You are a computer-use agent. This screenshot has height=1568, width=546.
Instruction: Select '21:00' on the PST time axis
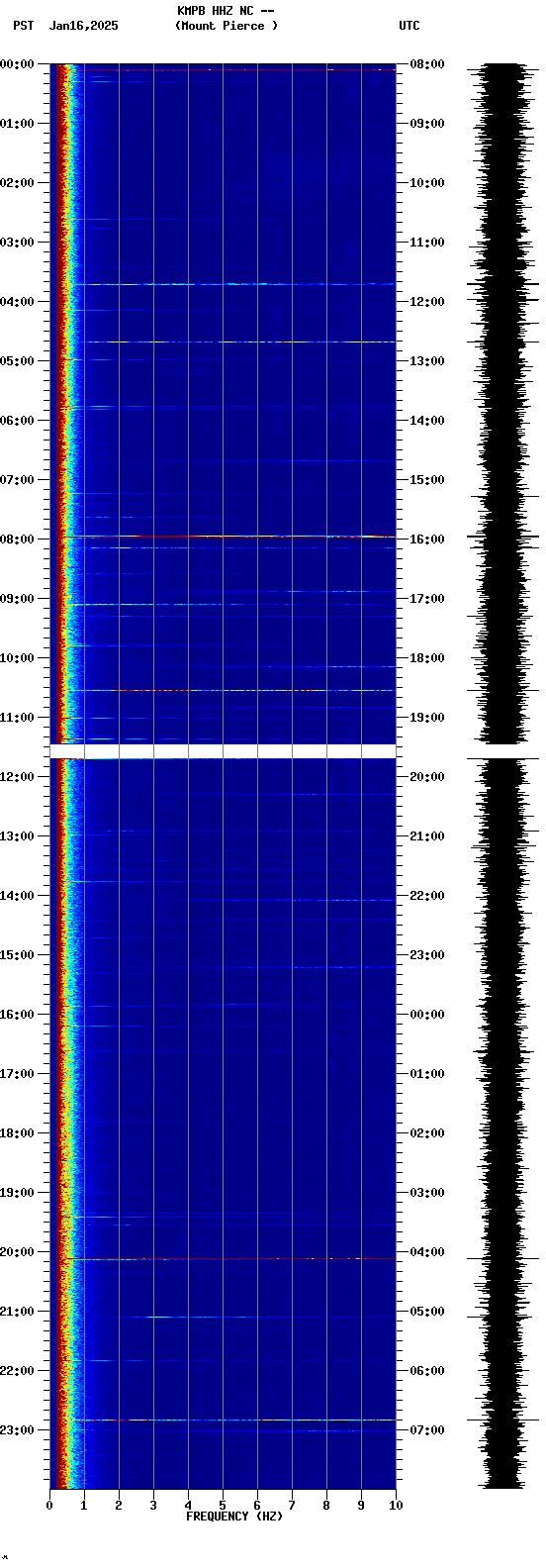click(17, 1312)
